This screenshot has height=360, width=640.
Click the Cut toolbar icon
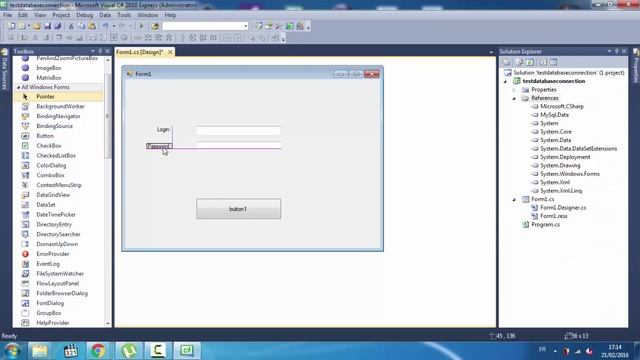coord(71,27)
